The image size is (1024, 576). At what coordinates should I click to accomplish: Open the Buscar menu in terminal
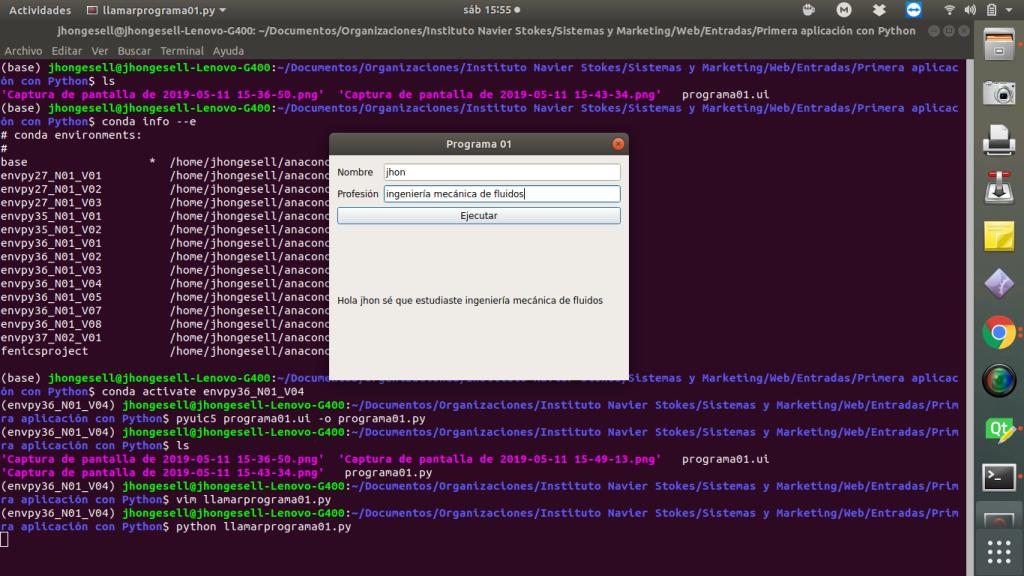click(x=134, y=51)
